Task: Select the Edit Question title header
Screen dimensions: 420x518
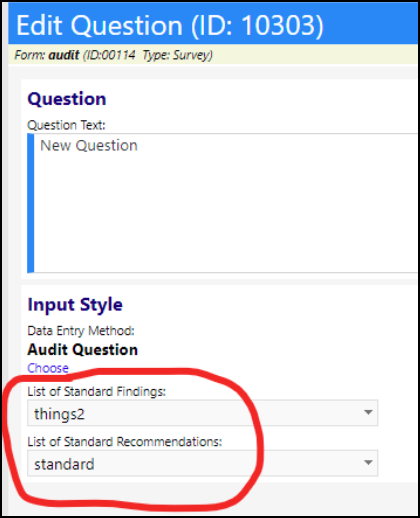Action: [x=170, y=25]
